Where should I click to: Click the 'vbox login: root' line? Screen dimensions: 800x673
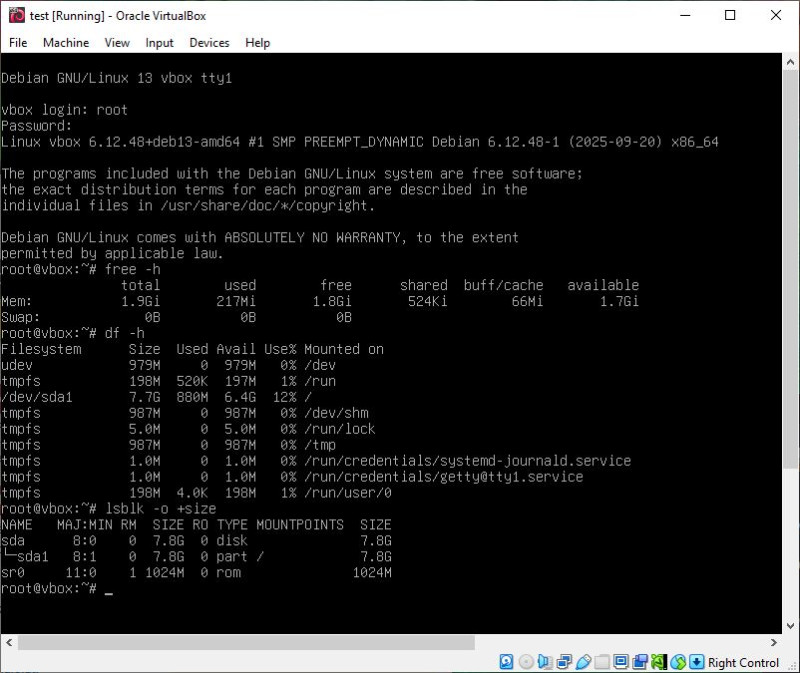pos(64,110)
